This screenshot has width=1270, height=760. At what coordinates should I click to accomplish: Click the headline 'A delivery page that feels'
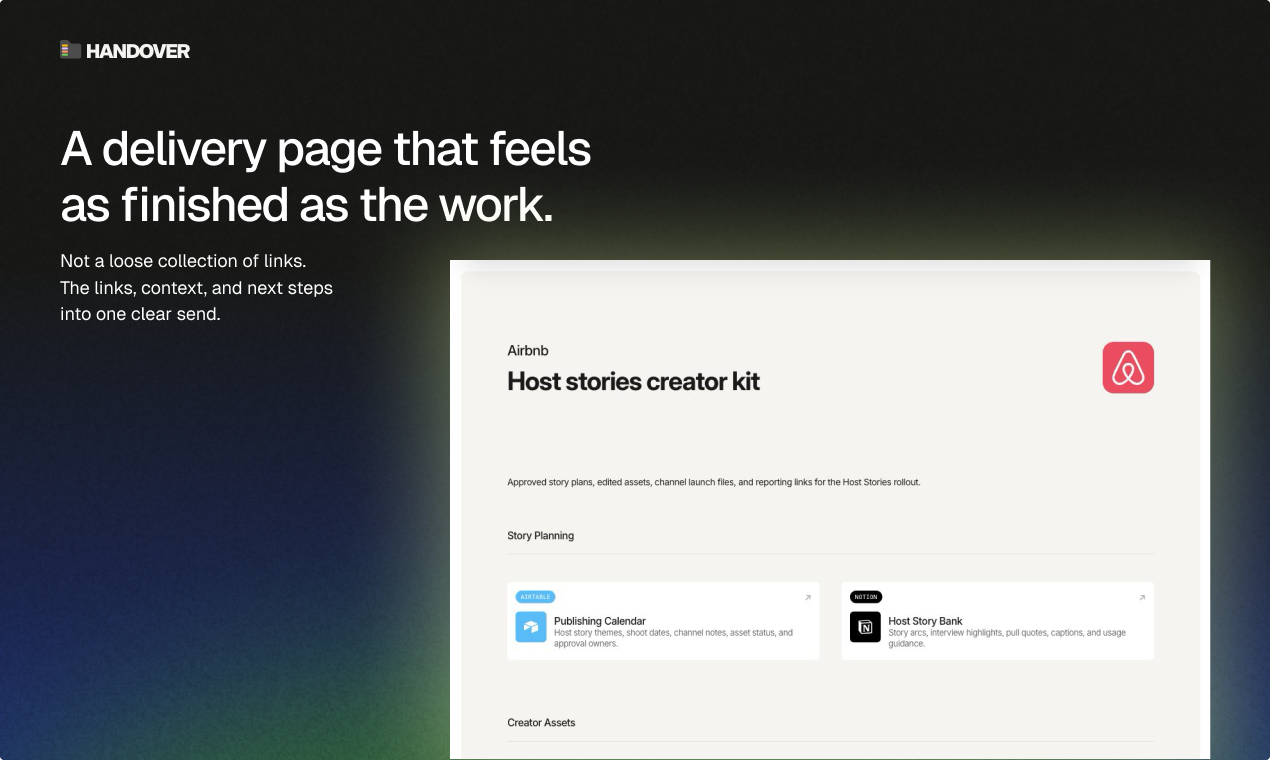point(326,149)
